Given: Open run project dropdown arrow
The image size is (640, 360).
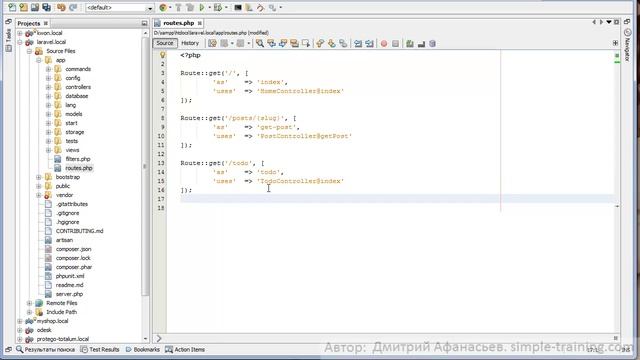Looking at the screenshot, I should (209, 8).
